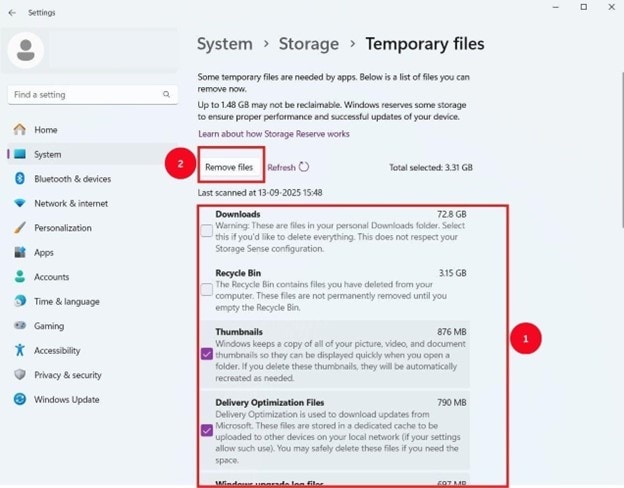Click the 876 MB size value
This screenshot has width=624, height=488.
pyautogui.click(x=452, y=332)
